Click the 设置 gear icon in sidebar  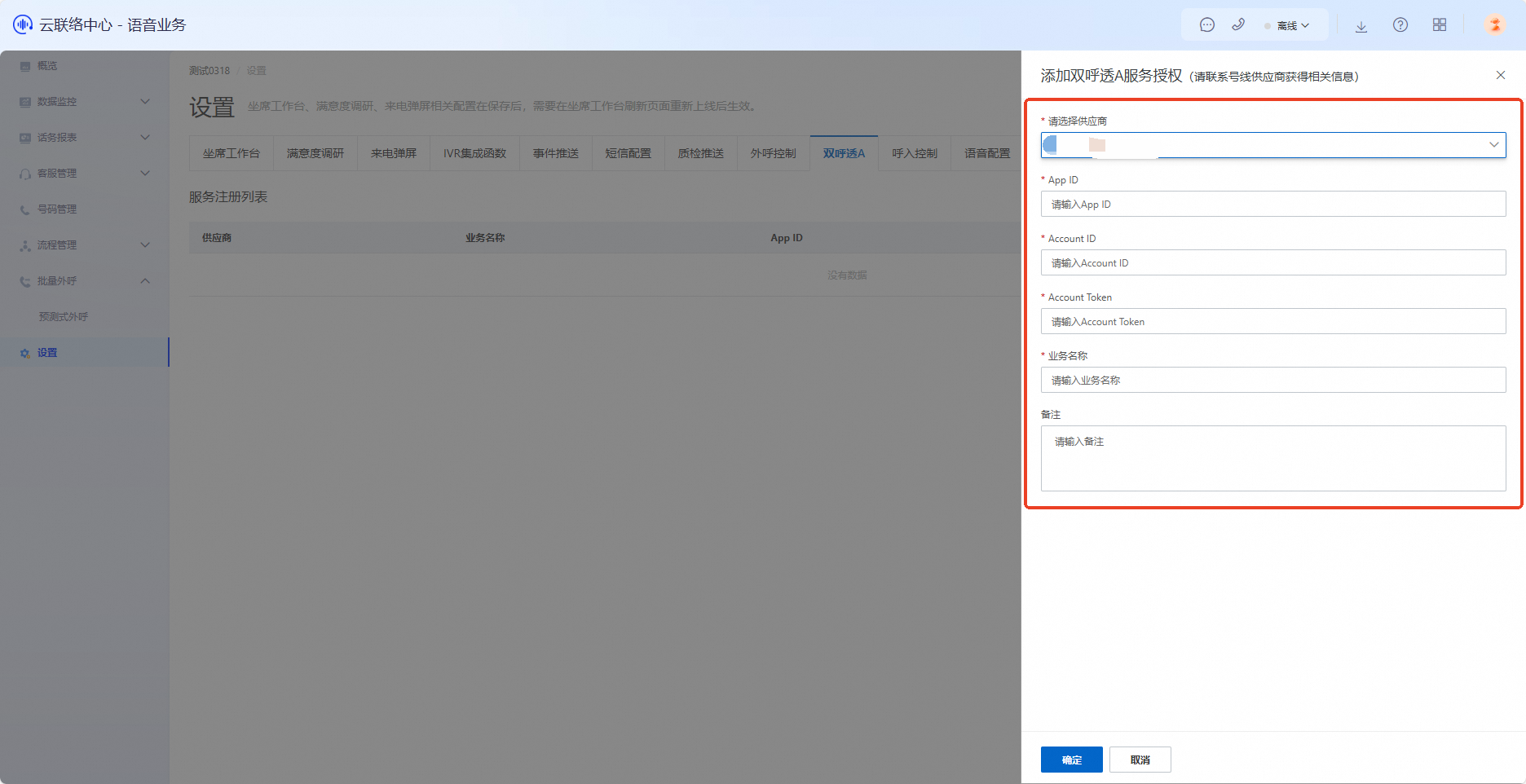[x=25, y=353]
